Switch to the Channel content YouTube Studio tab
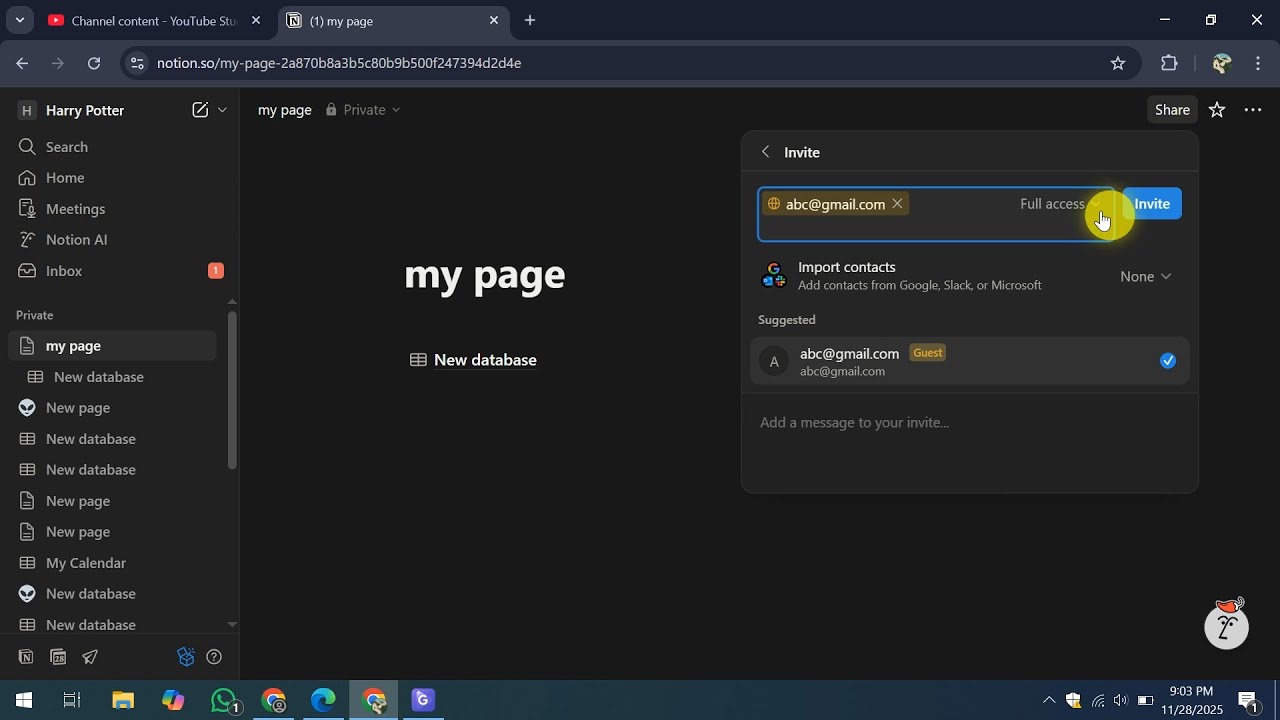 tap(153, 20)
